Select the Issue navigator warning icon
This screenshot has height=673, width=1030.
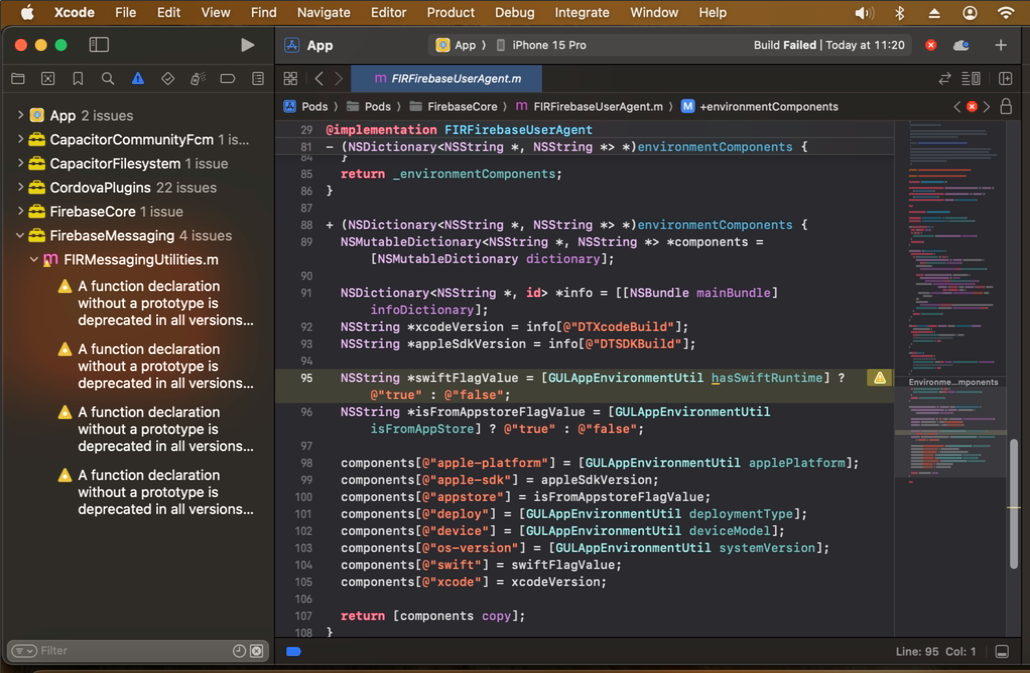tap(137, 79)
